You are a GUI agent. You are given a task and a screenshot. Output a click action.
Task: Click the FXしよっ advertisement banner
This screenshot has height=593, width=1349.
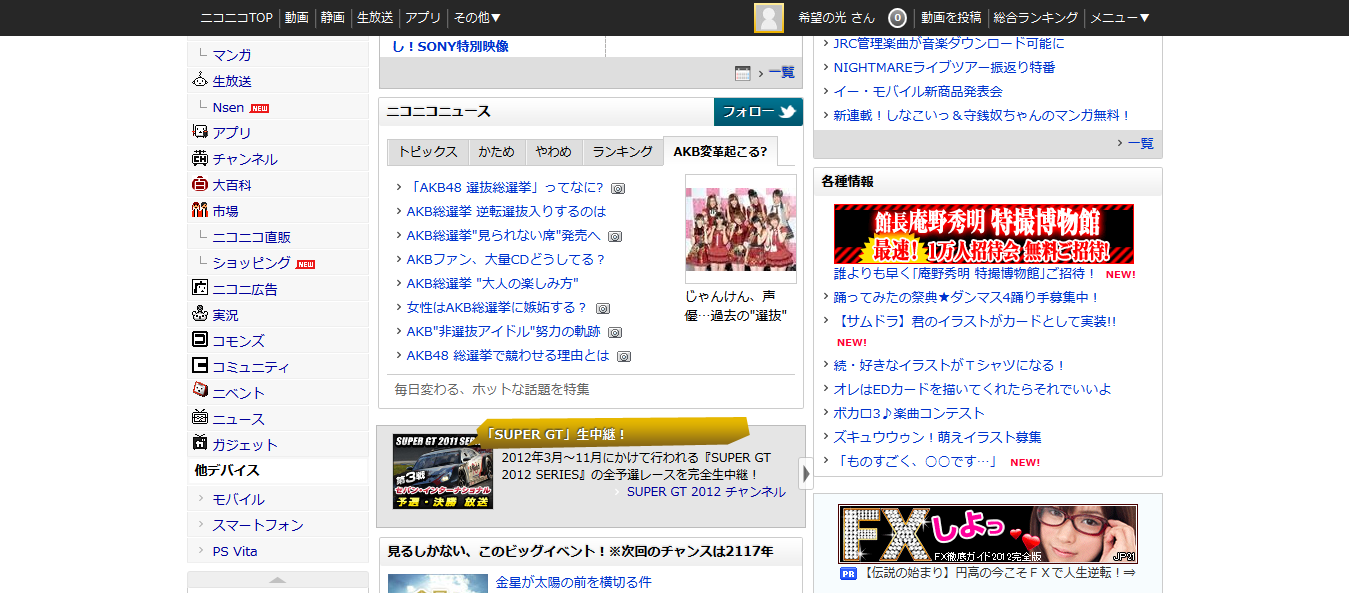coord(988,534)
